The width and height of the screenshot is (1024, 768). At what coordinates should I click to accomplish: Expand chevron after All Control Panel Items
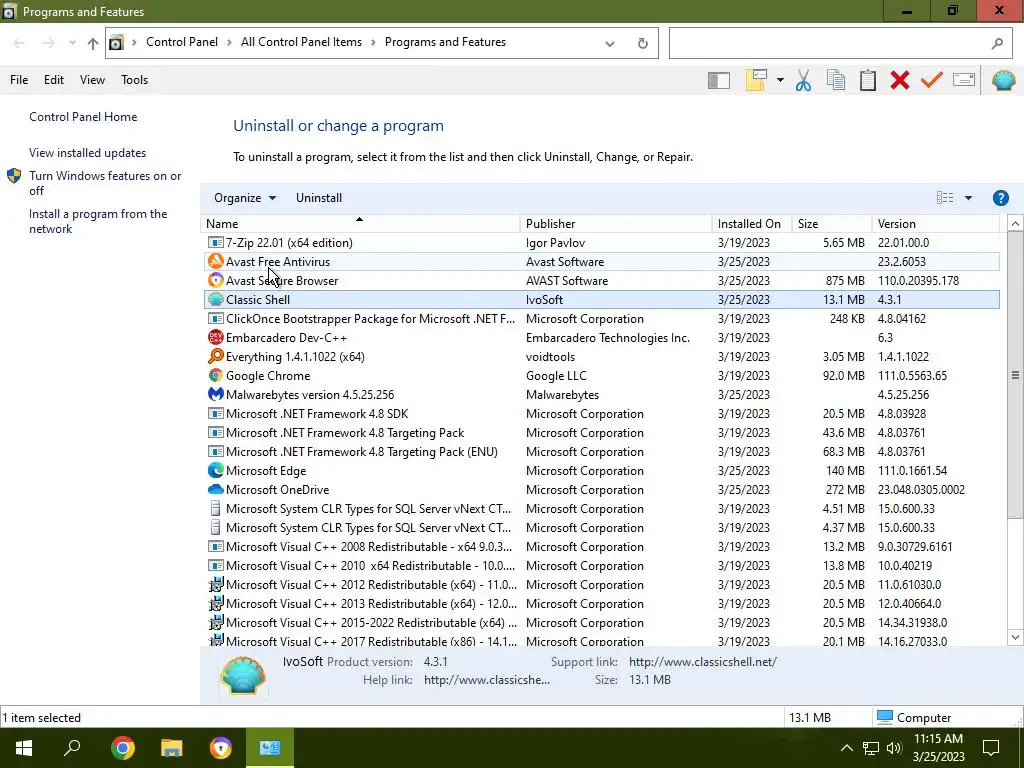(x=373, y=42)
